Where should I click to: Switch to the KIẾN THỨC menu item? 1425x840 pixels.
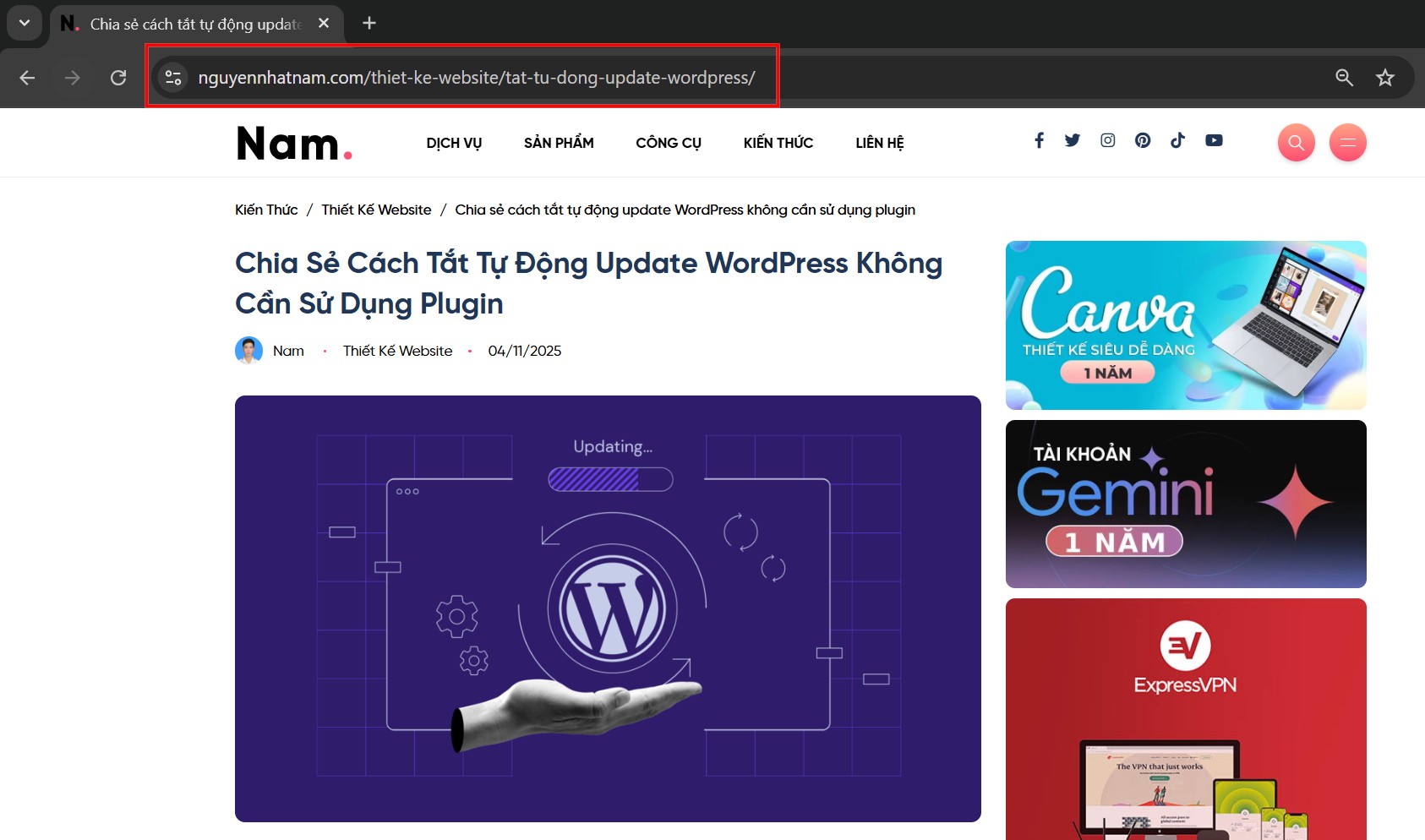point(778,142)
